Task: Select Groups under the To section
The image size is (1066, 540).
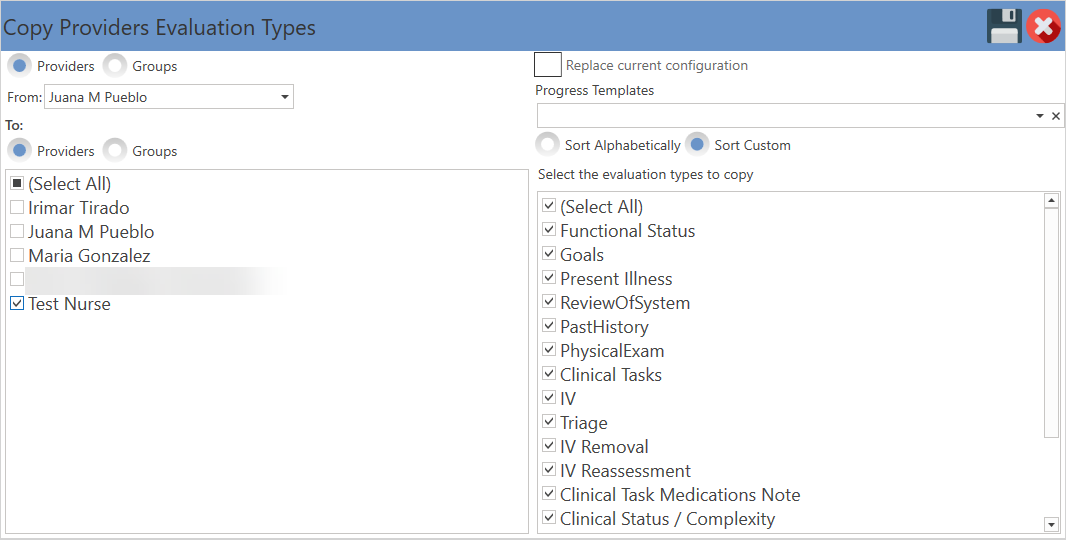Action: (115, 151)
